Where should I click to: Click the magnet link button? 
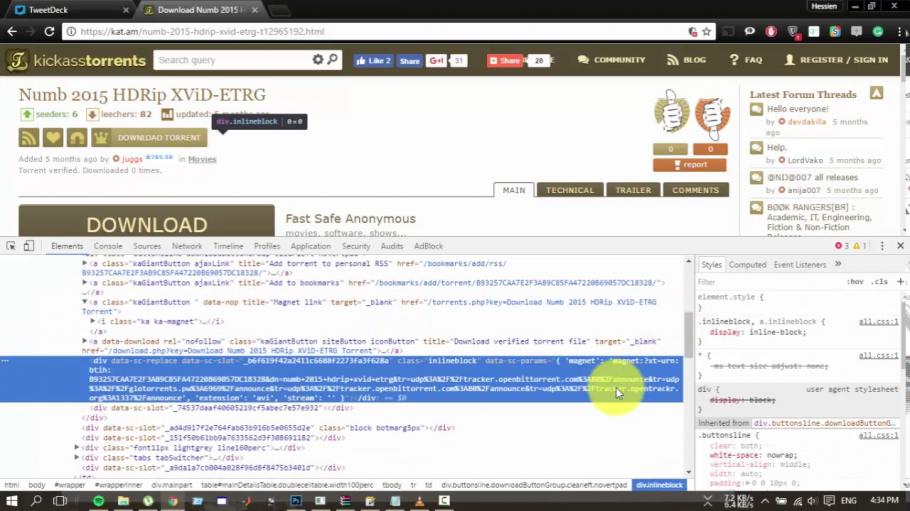[77, 138]
